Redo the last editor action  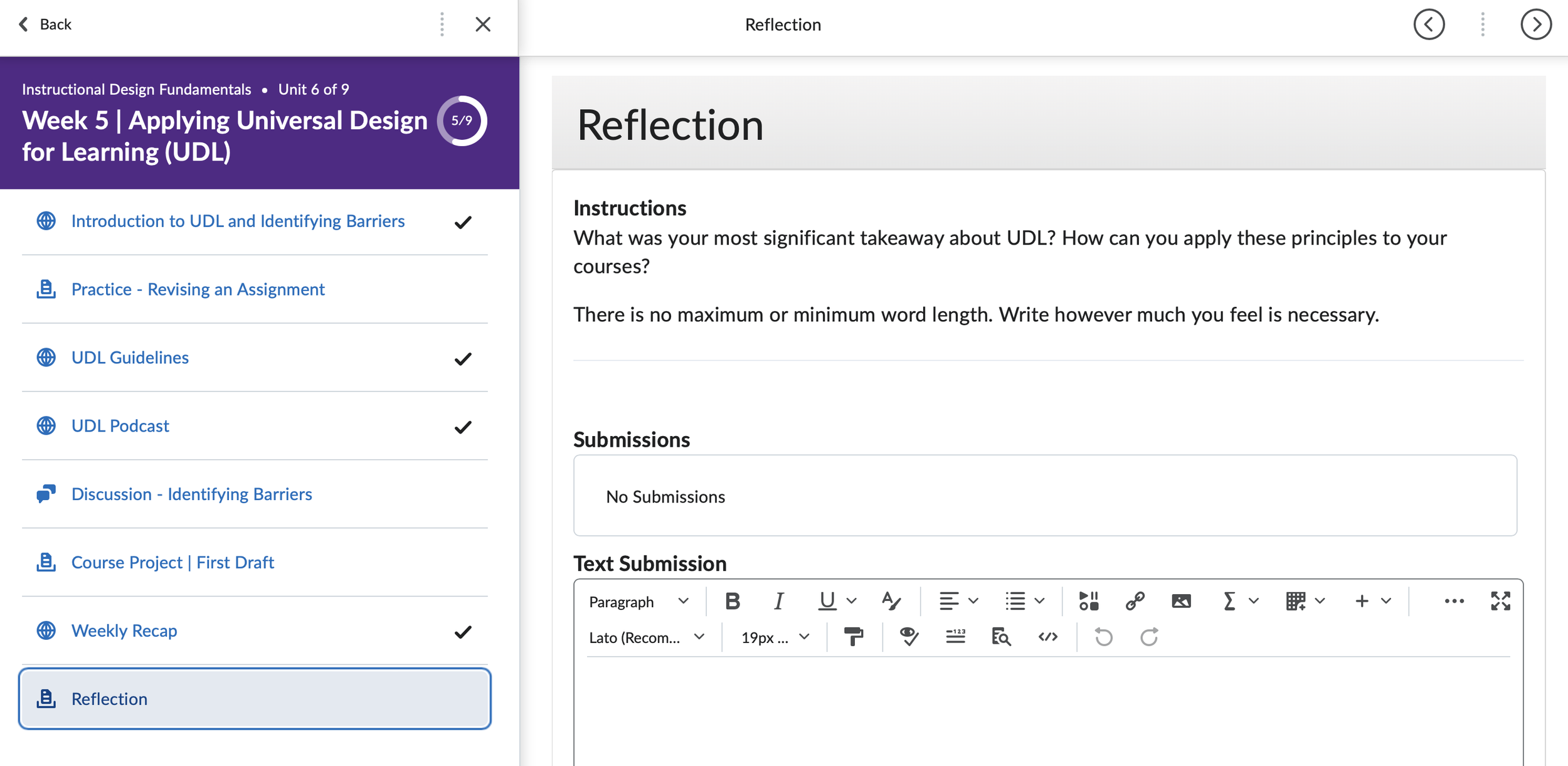1149,637
